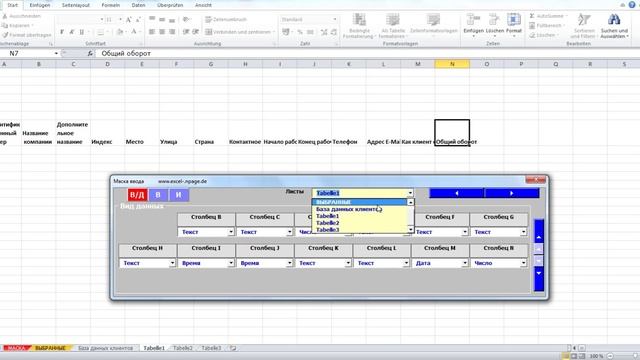
Task: Click the red В/Д button
Action: tap(137, 195)
